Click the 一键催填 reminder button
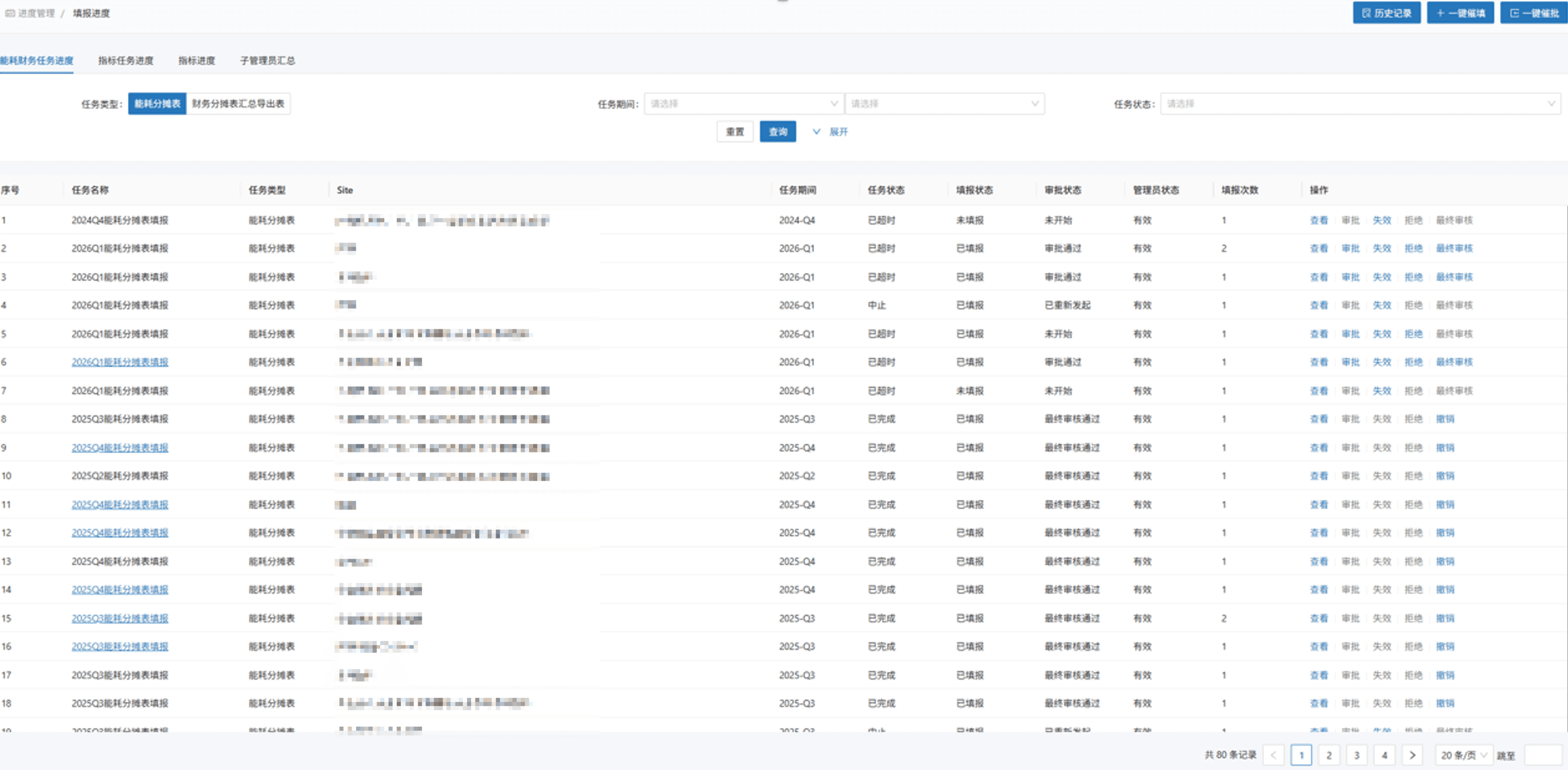This screenshot has height=770, width=1568. pos(1460,13)
